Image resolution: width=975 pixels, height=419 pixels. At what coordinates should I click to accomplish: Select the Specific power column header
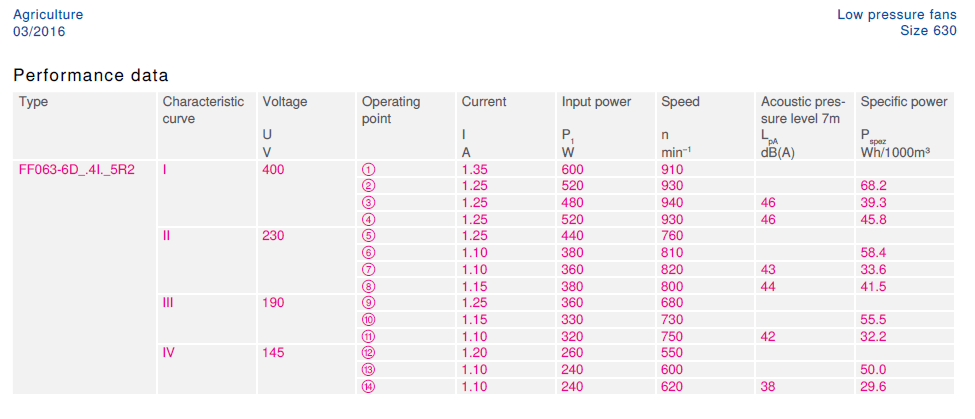pos(903,102)
